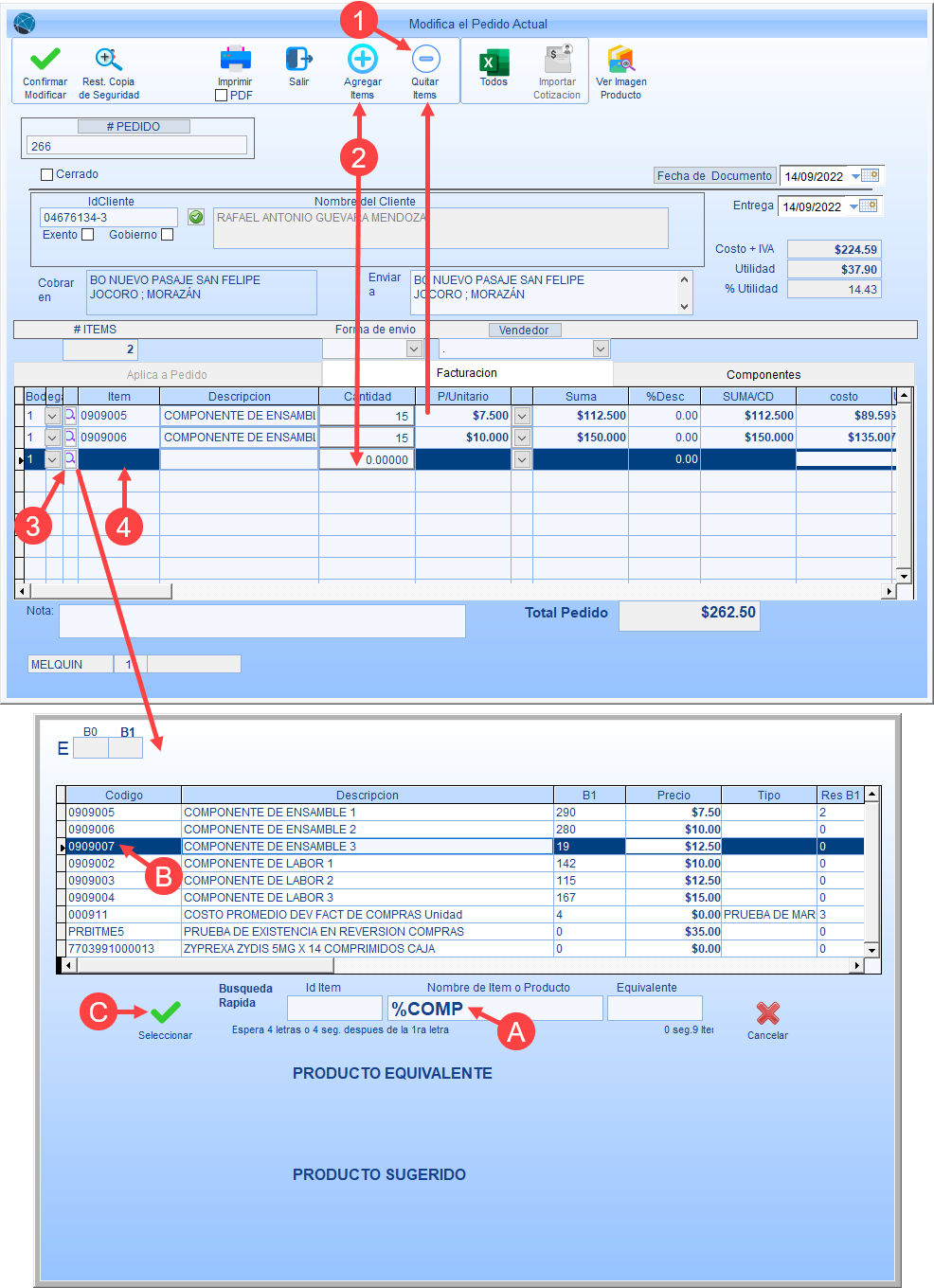Screen dimensions: 934x1288
Task: Click the Agregar Items plus icon
Action: 363,59
